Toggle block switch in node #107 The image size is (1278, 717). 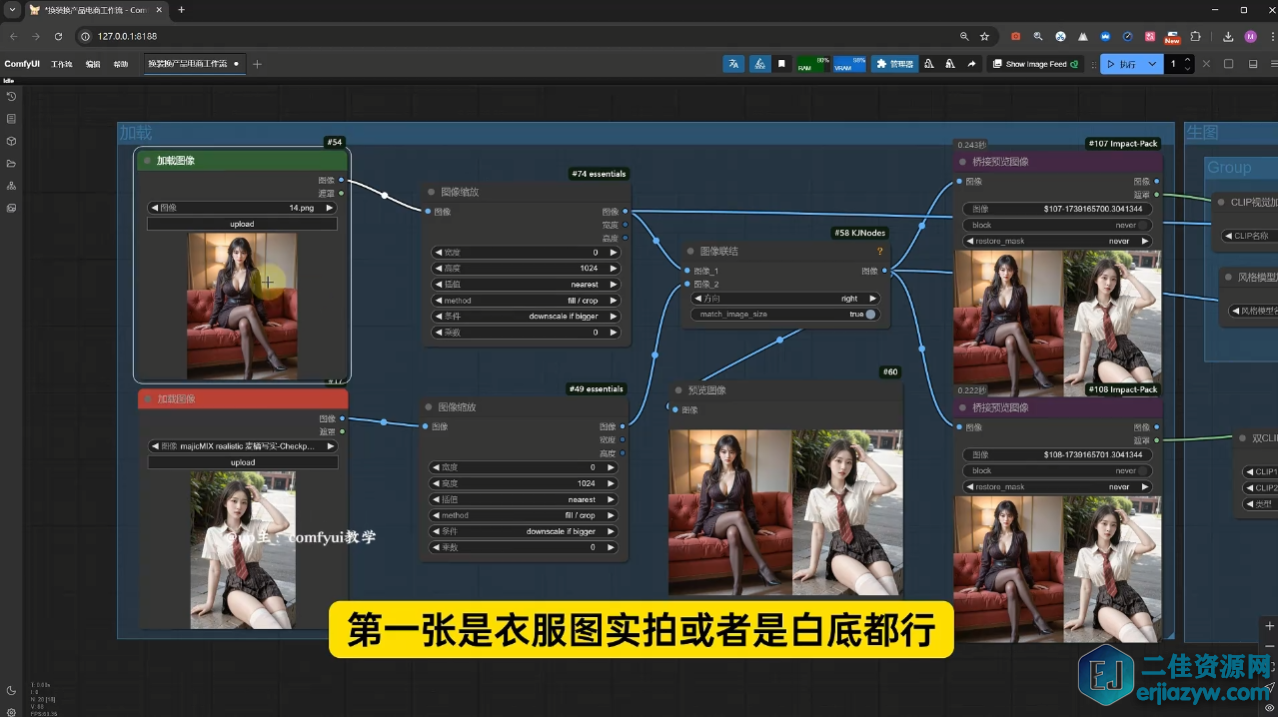point(1144,225)
